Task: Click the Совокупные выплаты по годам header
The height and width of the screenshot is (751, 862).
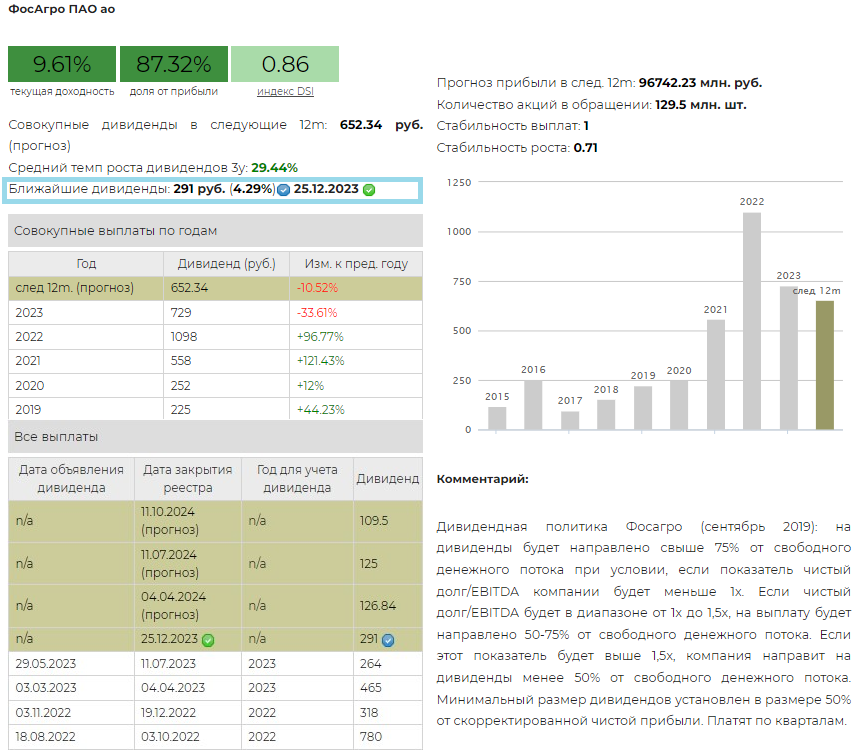Action: click(215, 231)
